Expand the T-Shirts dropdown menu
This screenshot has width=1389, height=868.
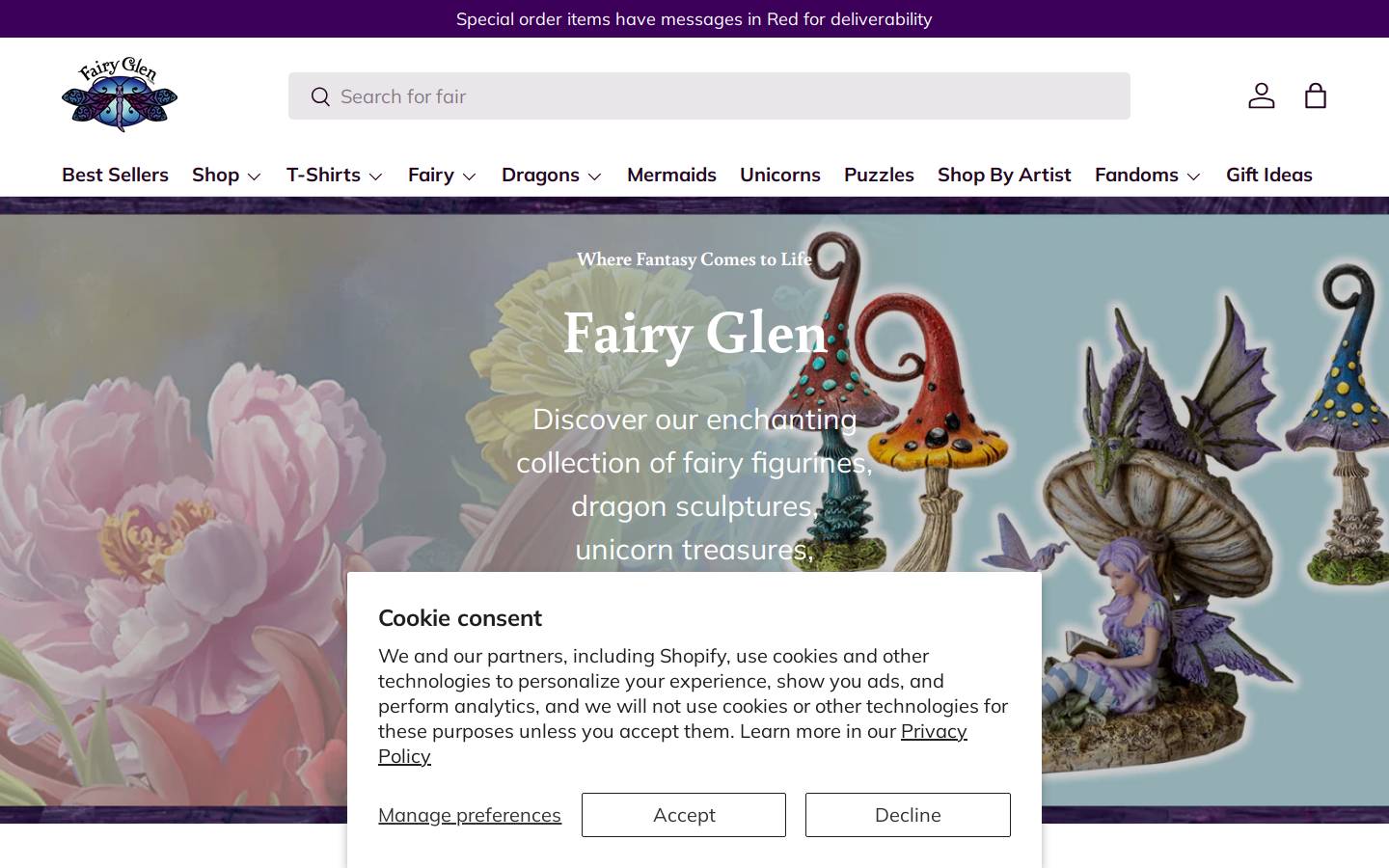(335, 175)
